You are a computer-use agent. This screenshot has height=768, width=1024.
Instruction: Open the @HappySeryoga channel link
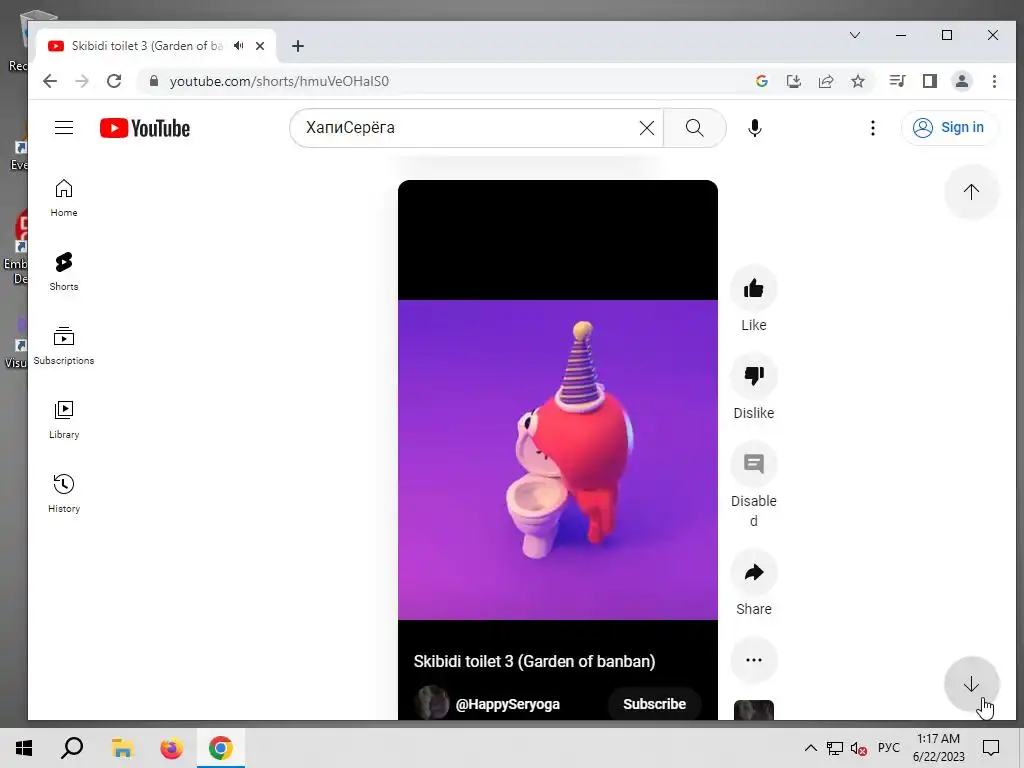[507, 704]
